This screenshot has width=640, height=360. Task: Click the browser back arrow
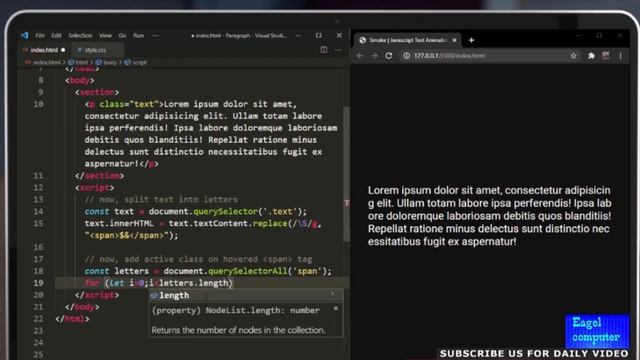[x=360, y=56]
